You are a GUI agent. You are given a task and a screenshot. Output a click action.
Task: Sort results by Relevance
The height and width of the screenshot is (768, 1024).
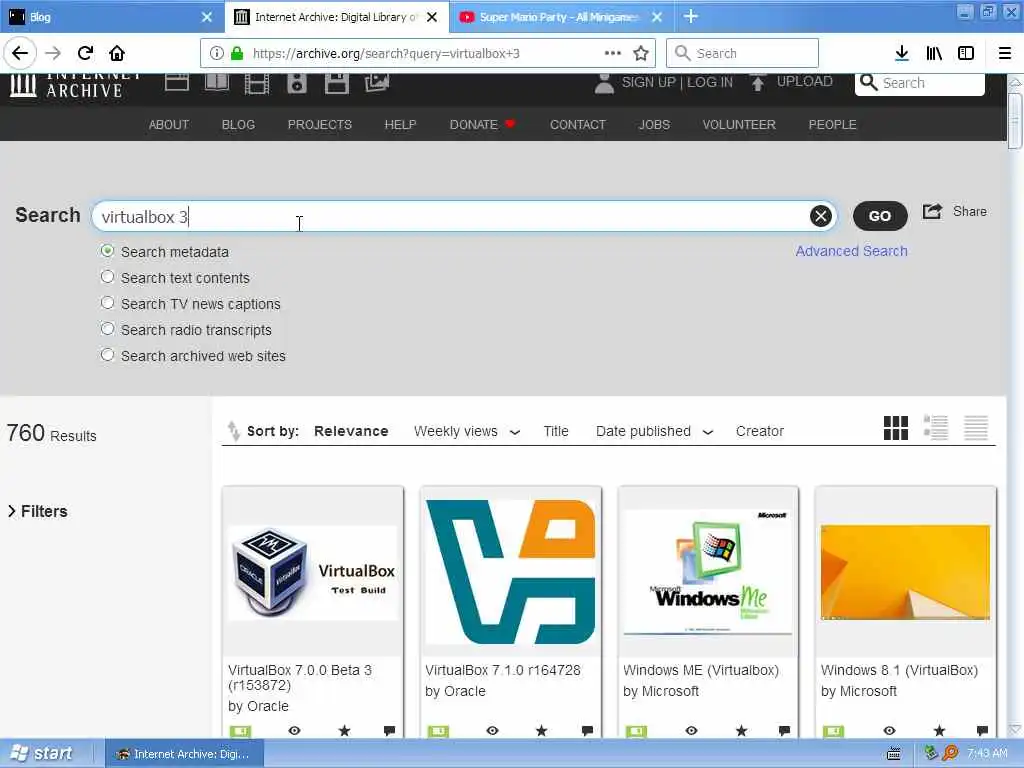click(351, 432)
